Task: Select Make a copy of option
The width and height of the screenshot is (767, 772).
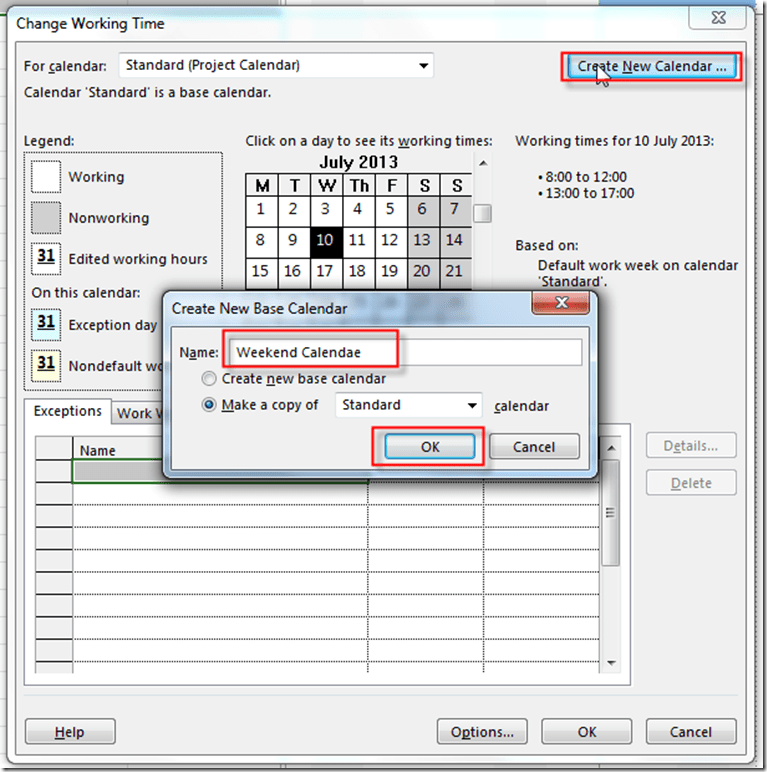Action: 208,405
